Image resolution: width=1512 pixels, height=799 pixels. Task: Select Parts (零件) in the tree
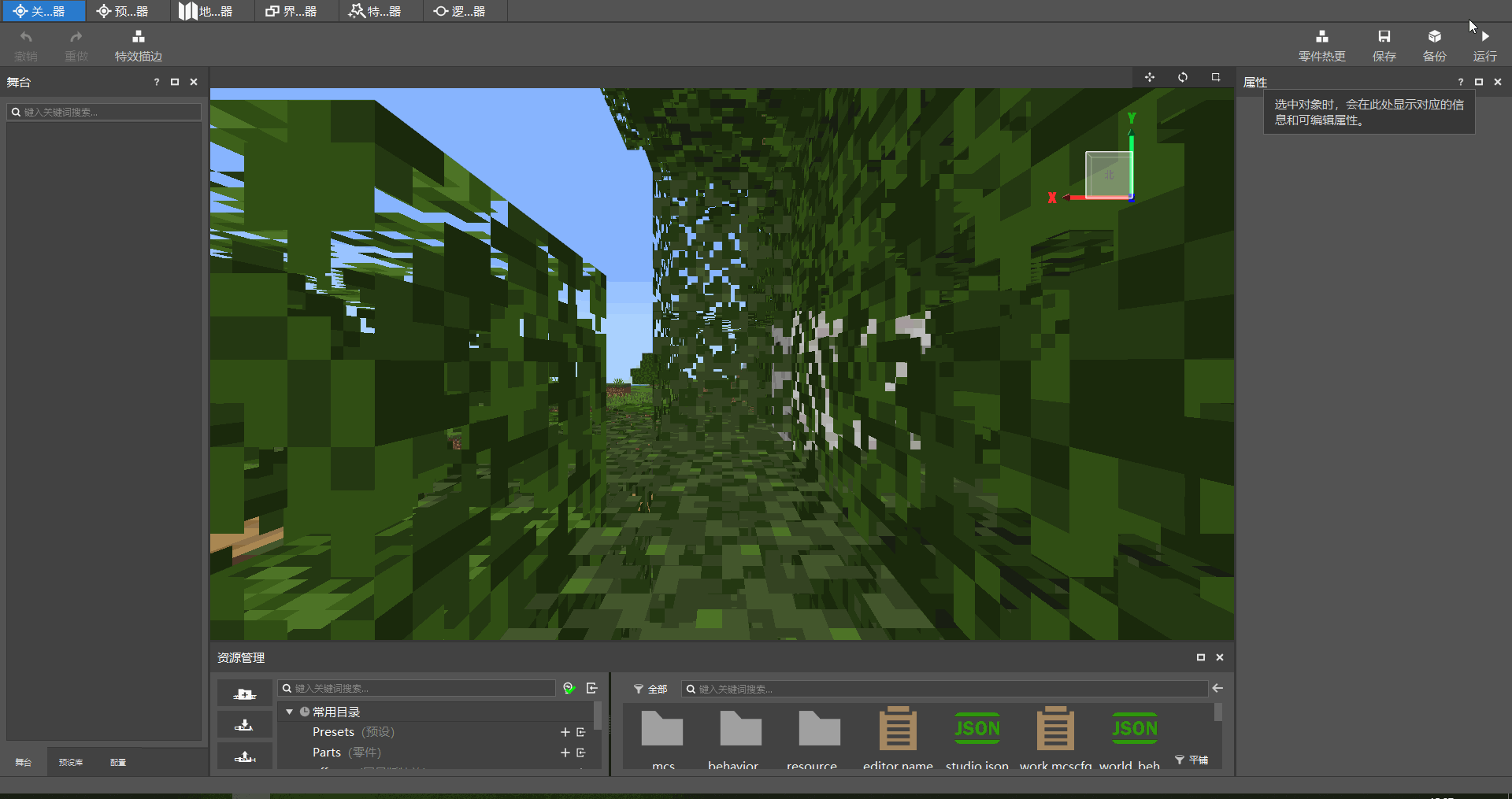coord(346,753)
